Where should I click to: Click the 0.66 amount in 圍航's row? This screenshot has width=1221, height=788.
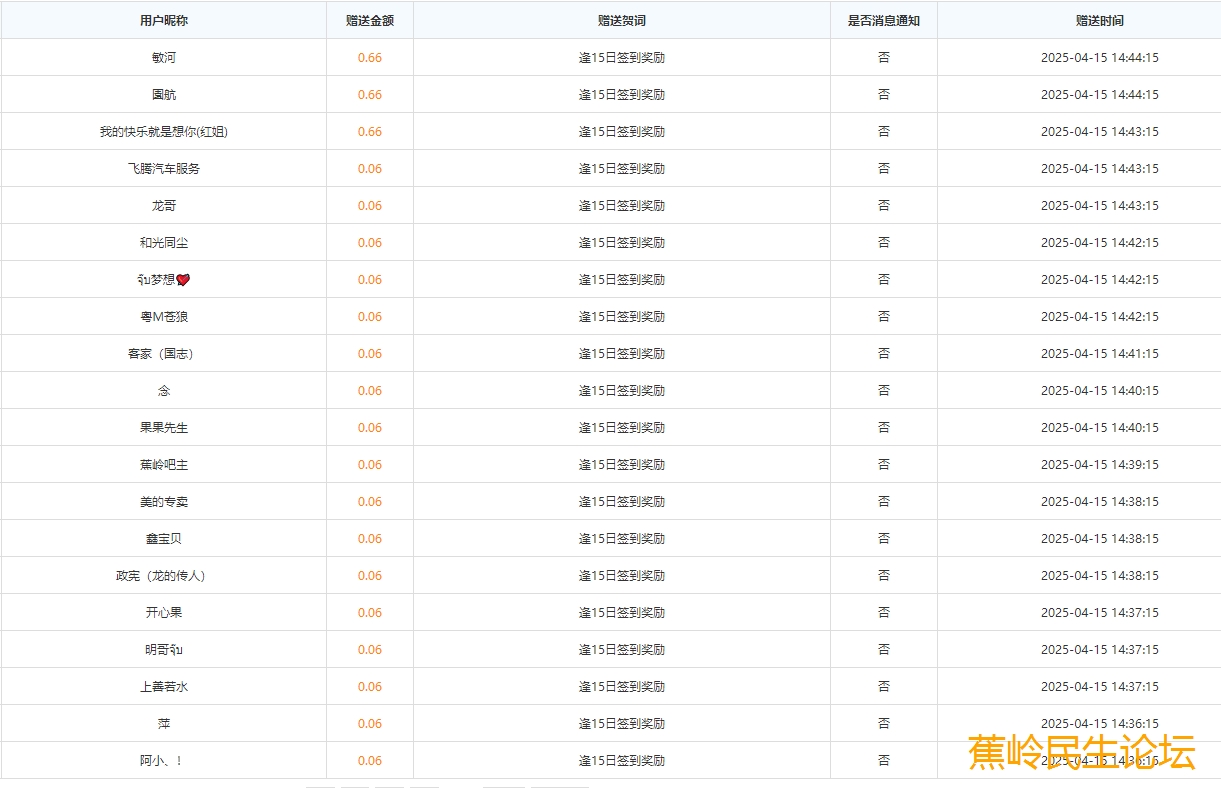(x=369, y=95)
